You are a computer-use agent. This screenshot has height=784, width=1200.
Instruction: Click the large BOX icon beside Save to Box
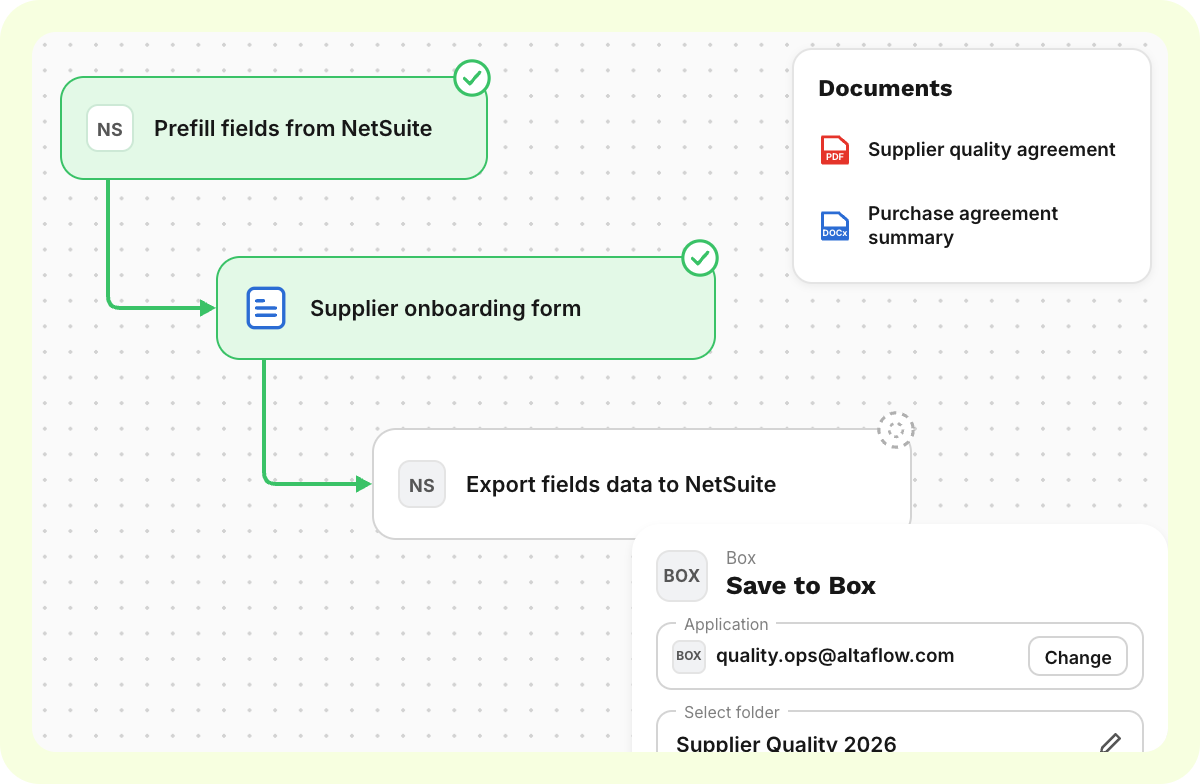(x=682, y=576)
